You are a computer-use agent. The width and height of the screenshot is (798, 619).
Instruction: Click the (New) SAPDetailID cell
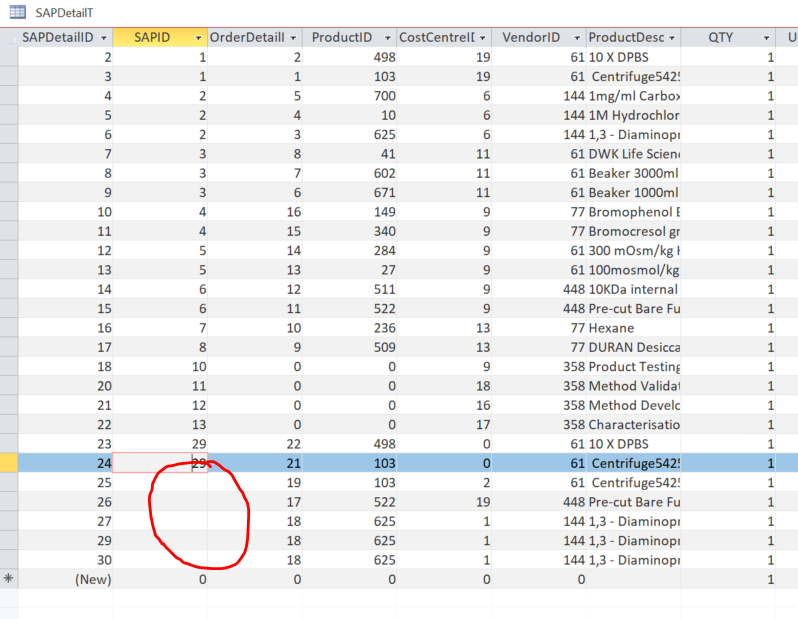coord(65,579)
